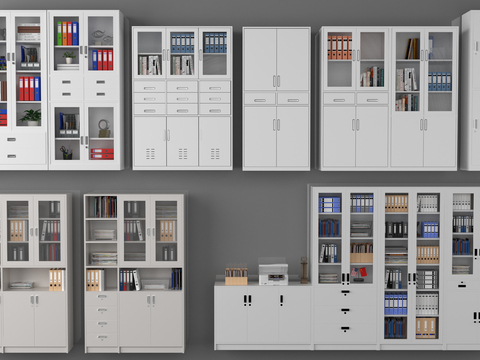Select the two small flags on the shelf
Viewport: 480px width, 360px height.
click(x=358, y=273)
